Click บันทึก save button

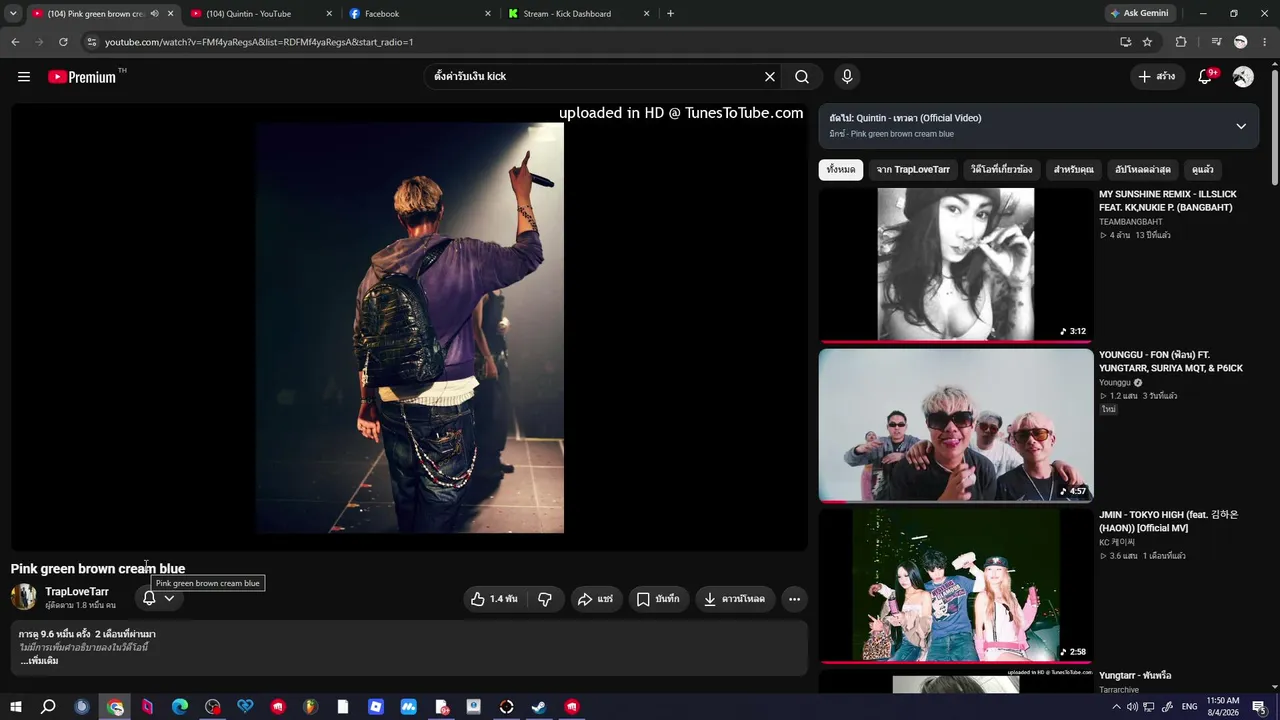(x=659, y=599)
